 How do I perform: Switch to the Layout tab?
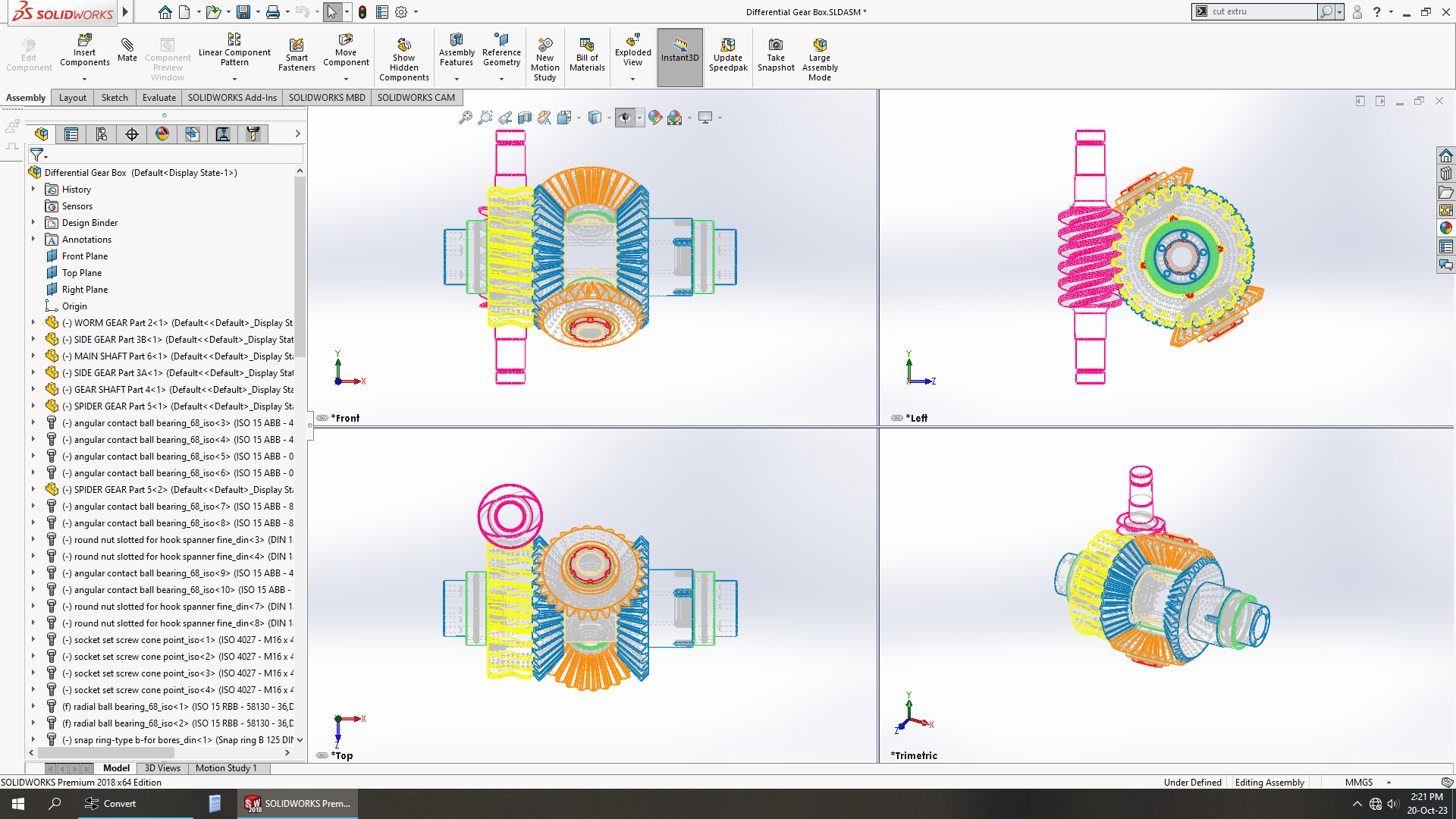click(73, 98)
